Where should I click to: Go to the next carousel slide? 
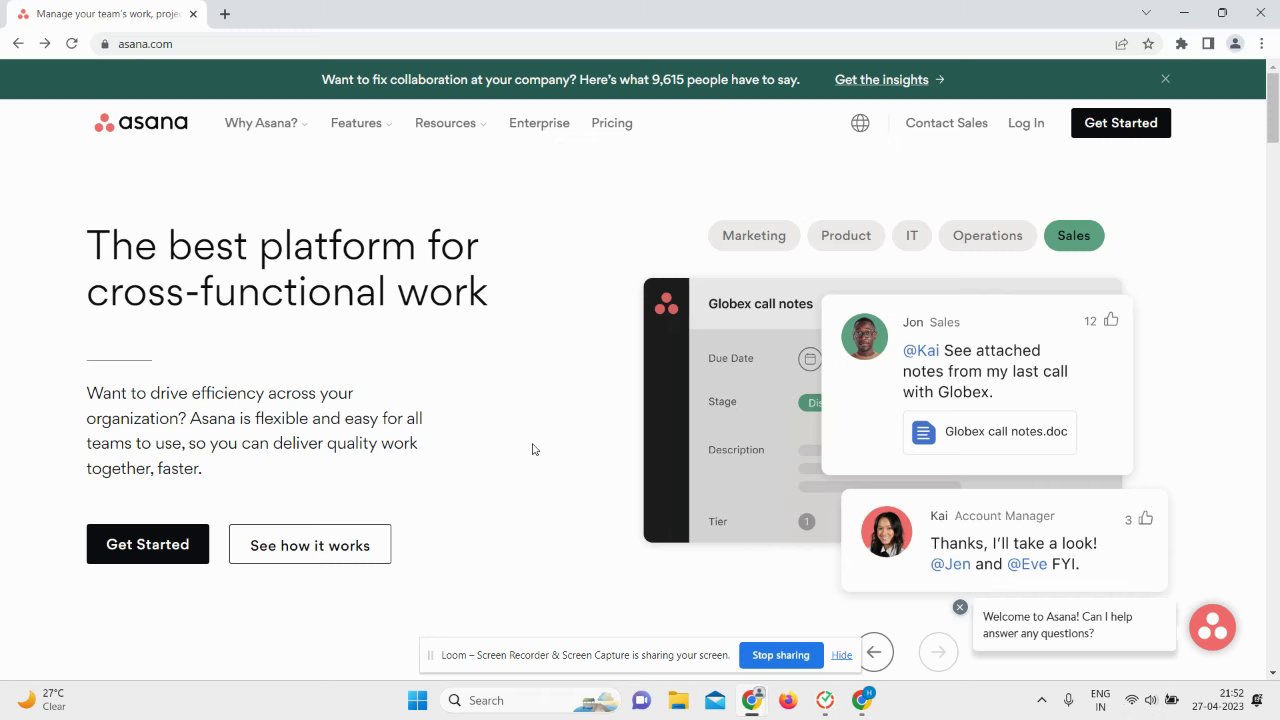point(938,652)
